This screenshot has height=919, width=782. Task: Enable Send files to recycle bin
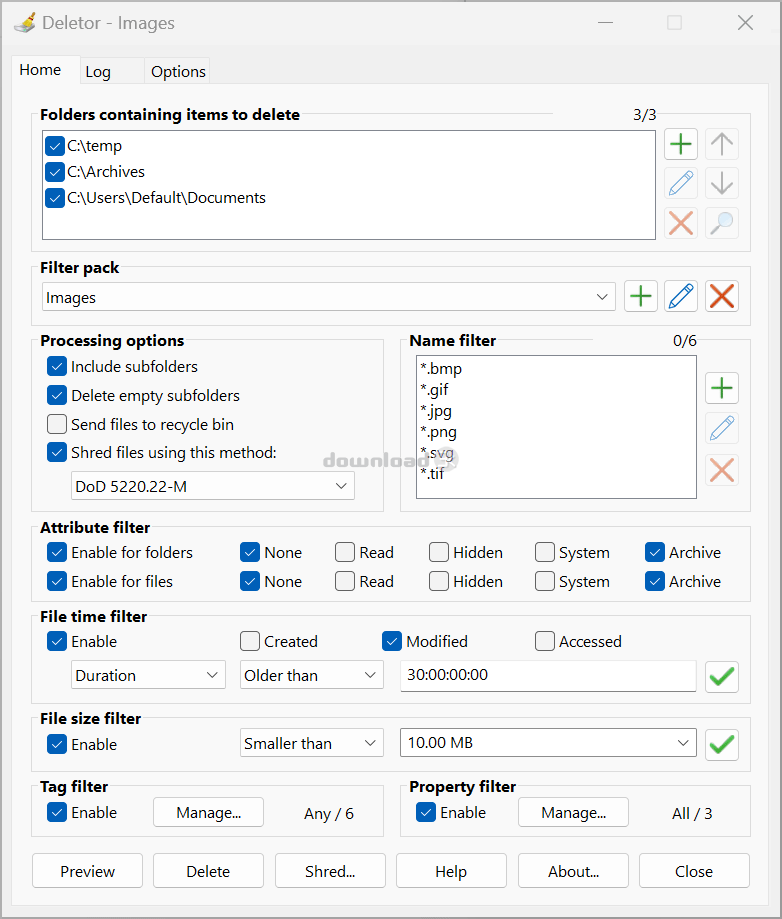(x=57, y=424)
